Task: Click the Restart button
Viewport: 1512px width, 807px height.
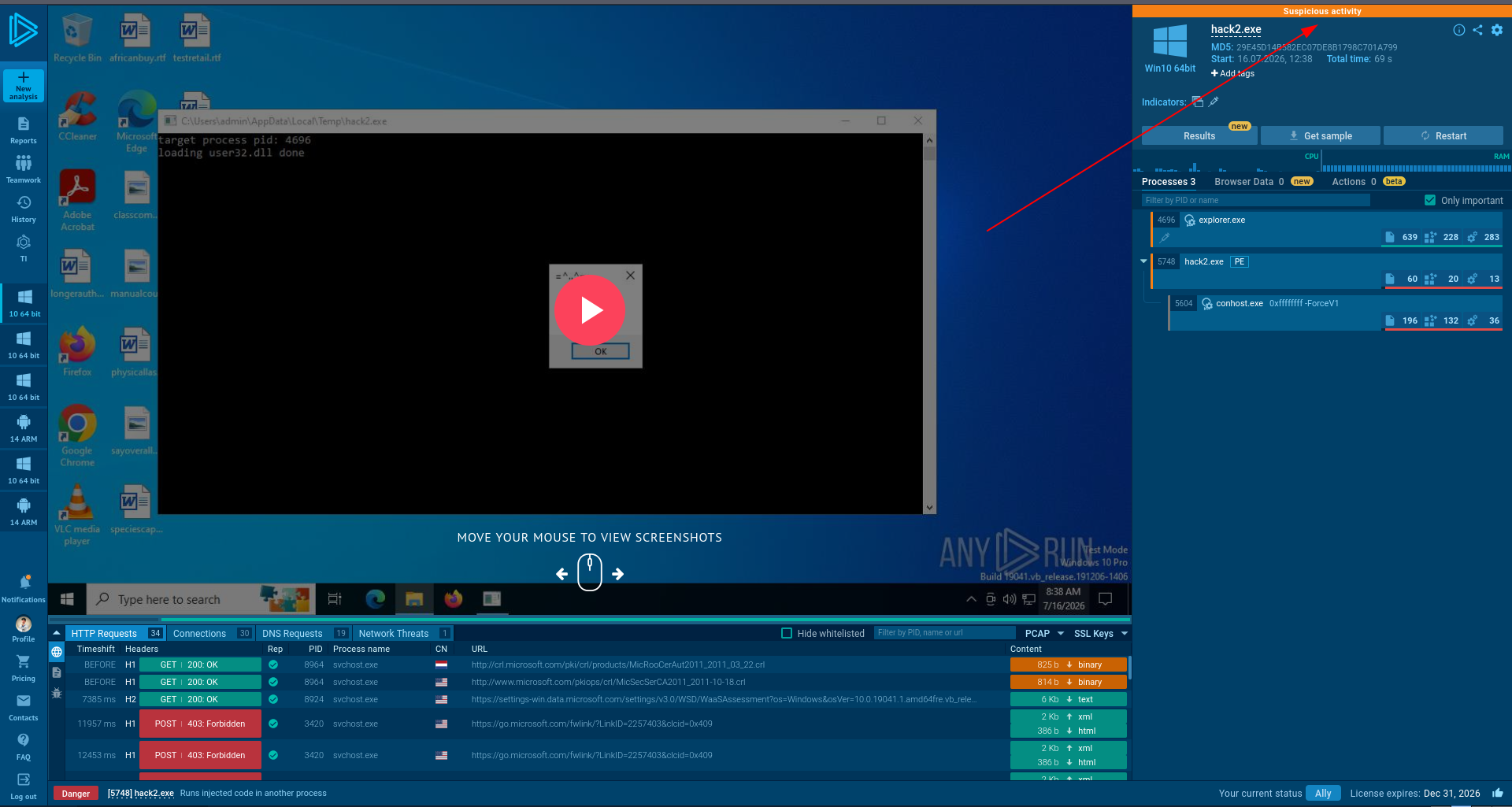Action: pyautogui.click(x=1443, y=135)
